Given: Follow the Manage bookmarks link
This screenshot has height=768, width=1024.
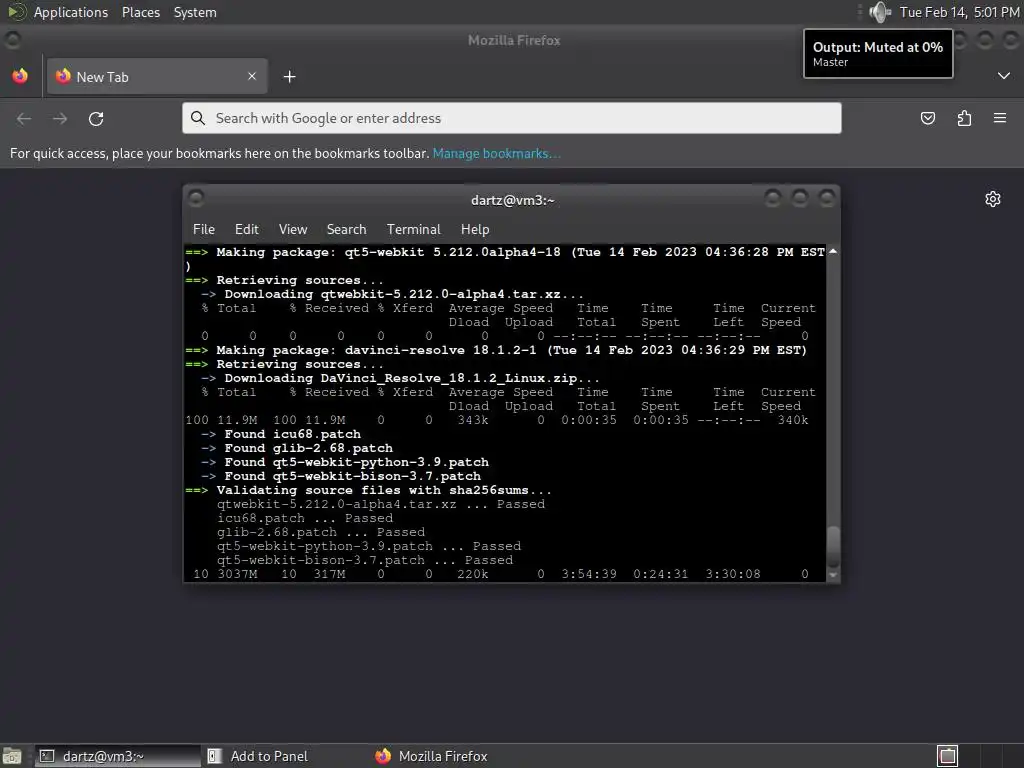Looking at the screenshot, I should pyautogui.click(x=496, y=153).
